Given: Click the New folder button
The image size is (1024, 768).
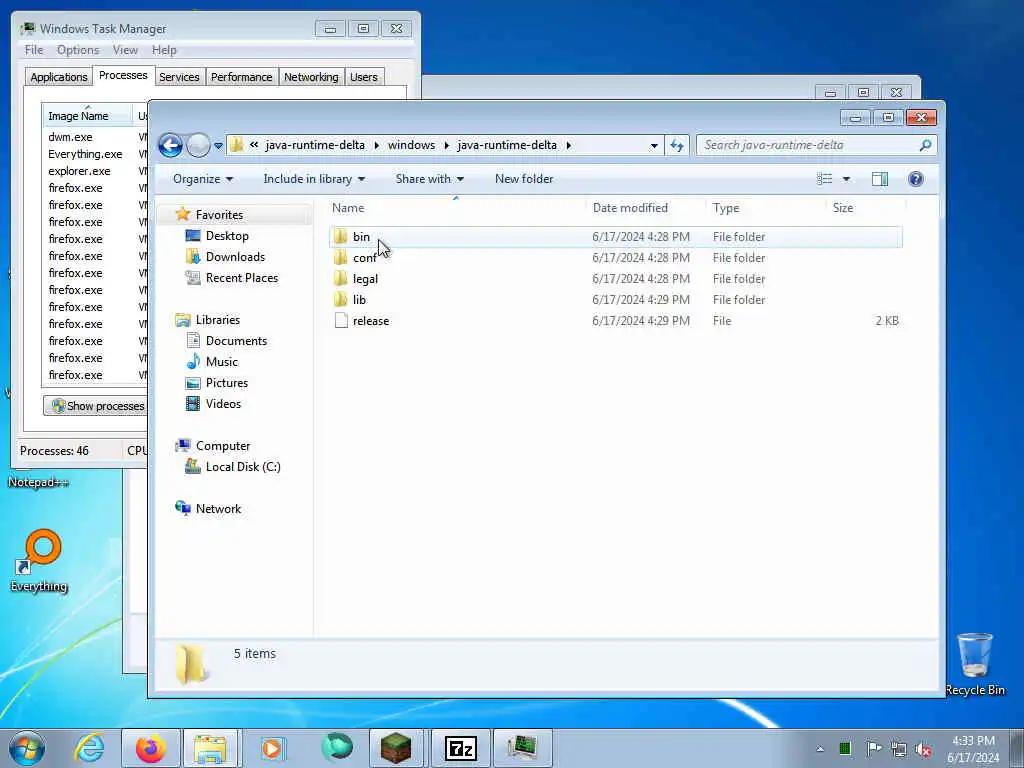Looking at the screenshot, I should 524,179.
